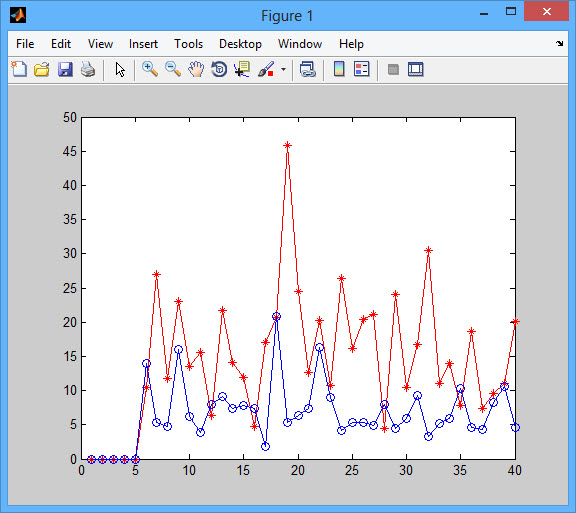Open file with the folder icon
576x513 pixels.
(x=42, y=69)
